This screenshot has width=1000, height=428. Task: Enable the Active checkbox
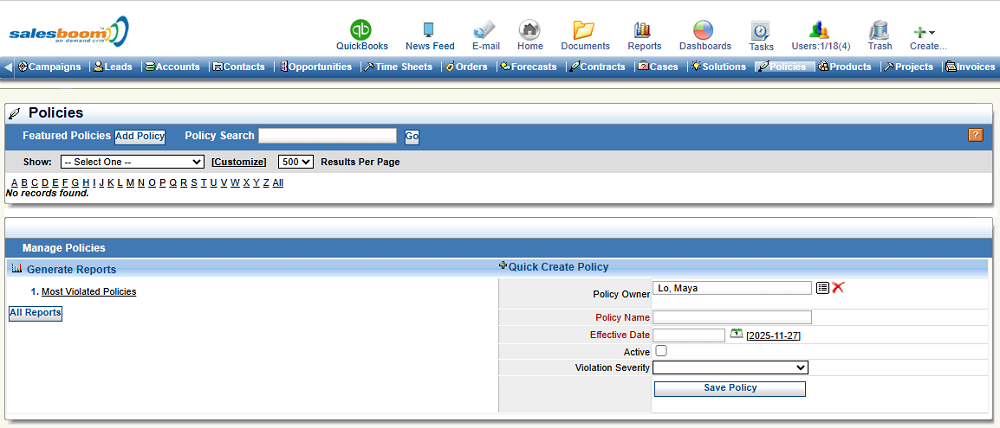coord(660,351)
